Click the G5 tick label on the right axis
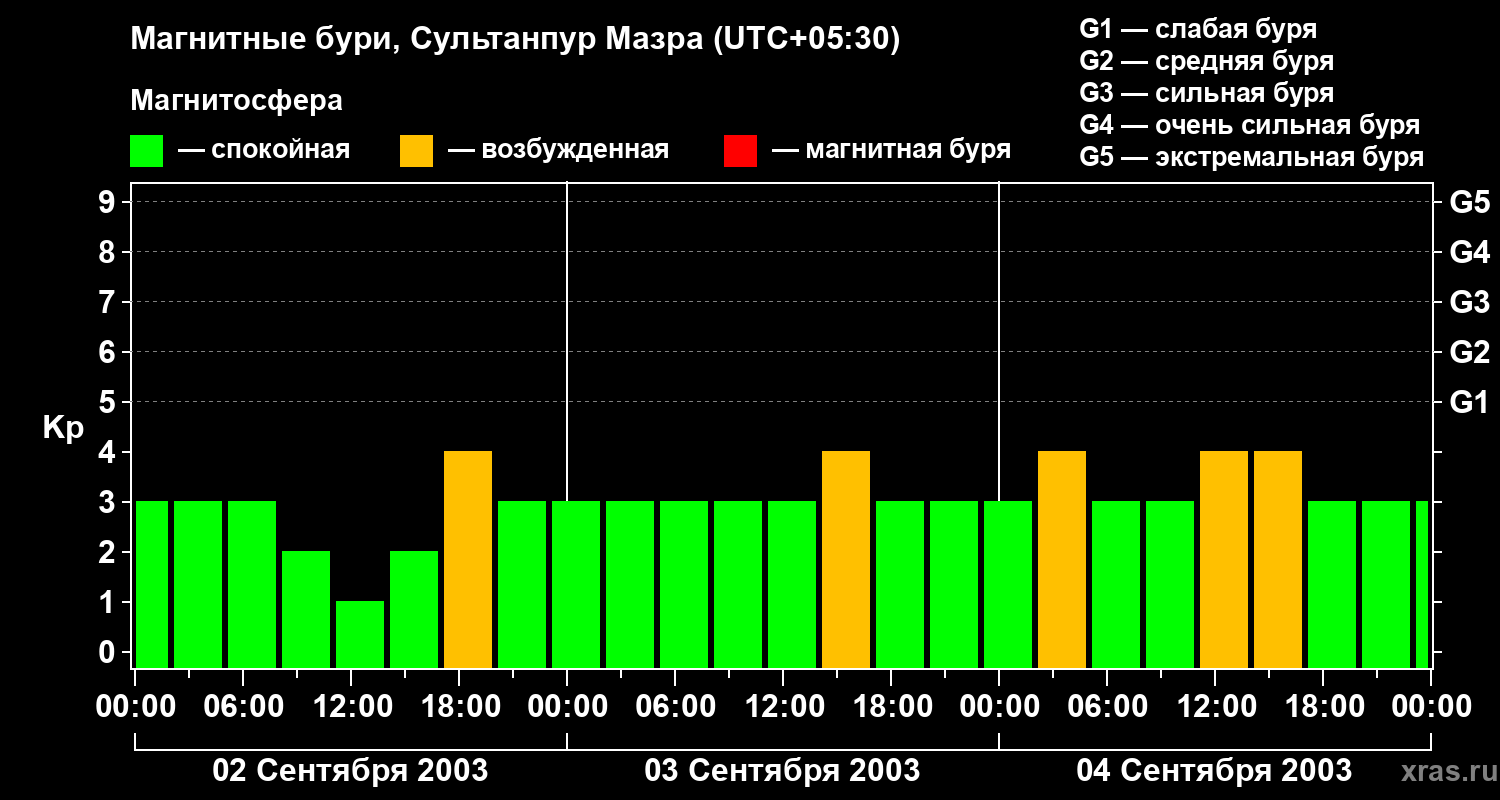 [1469, 202]
